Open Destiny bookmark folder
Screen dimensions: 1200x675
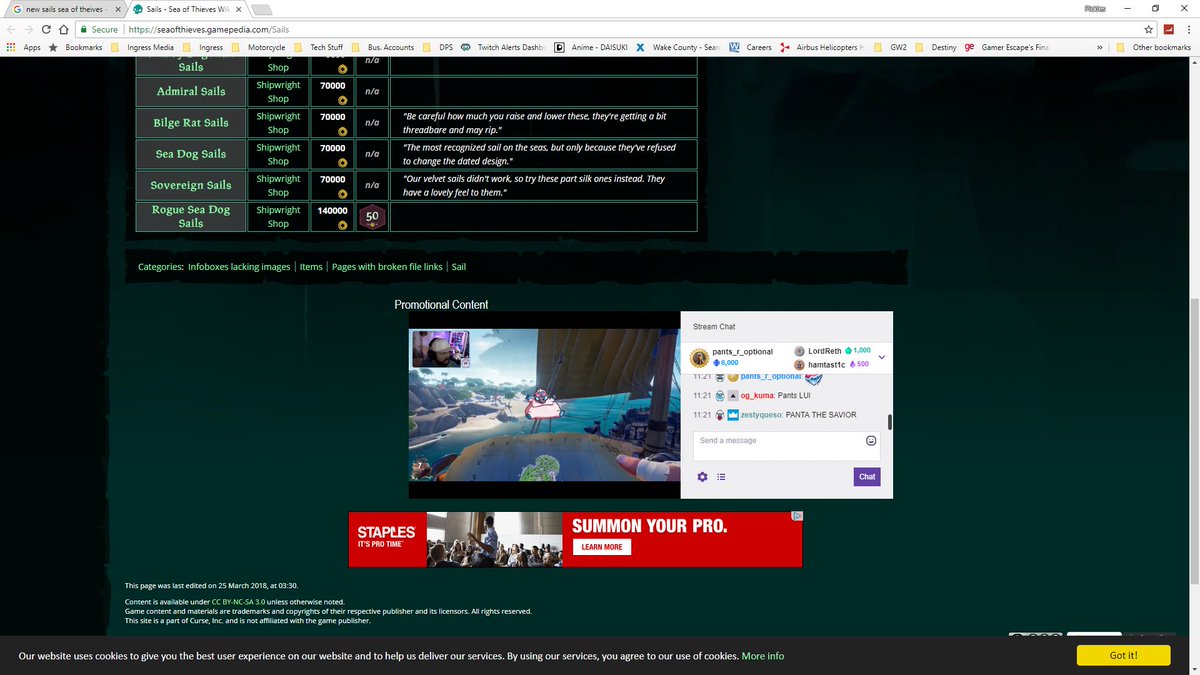pyautogui.click(x=935, y=47)
